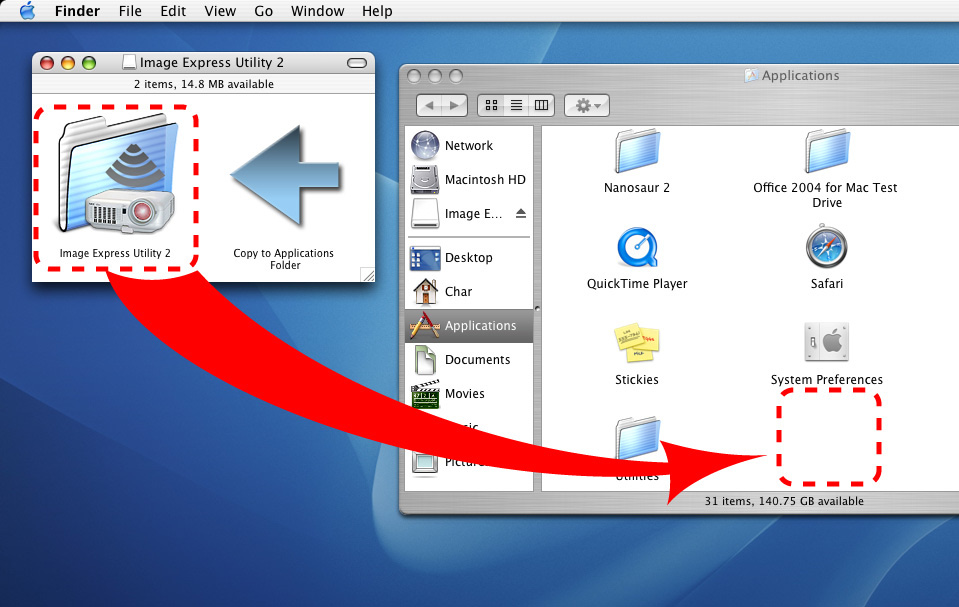Click the sidebar divider handle in Applications window
The image size is (959, 607).
pos(537,308)
